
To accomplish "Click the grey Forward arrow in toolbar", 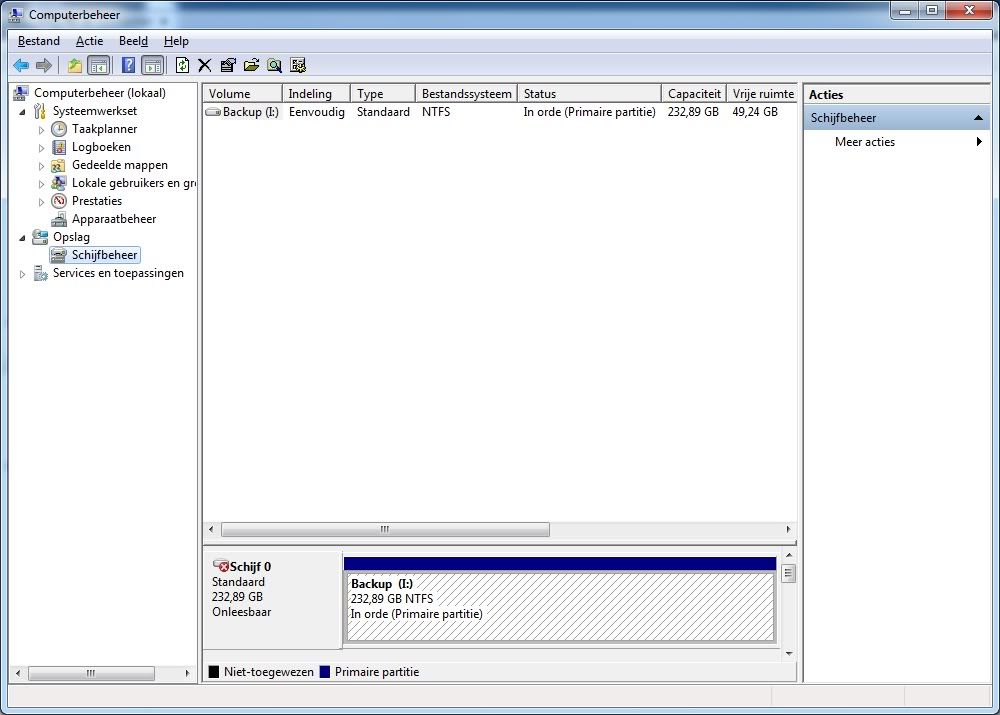I will 44,65.
